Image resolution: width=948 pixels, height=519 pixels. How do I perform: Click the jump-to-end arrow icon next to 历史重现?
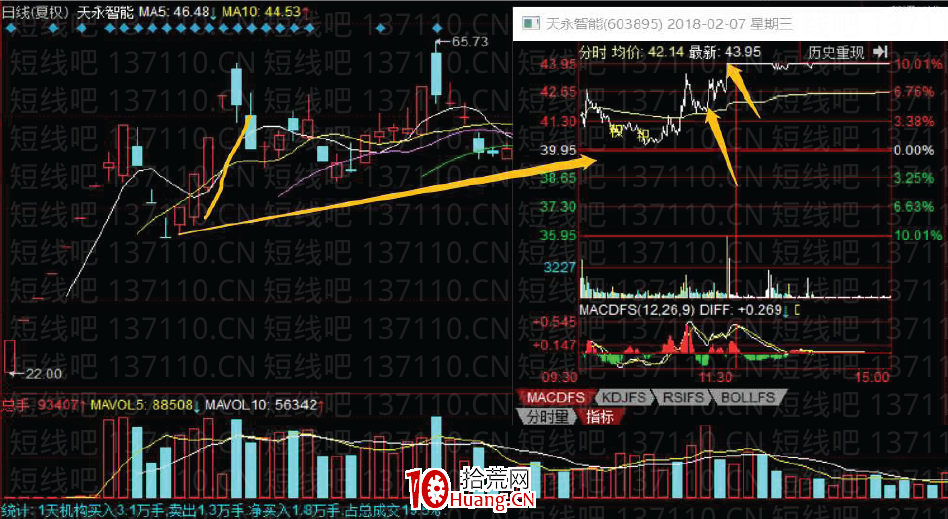click(880, 52)
